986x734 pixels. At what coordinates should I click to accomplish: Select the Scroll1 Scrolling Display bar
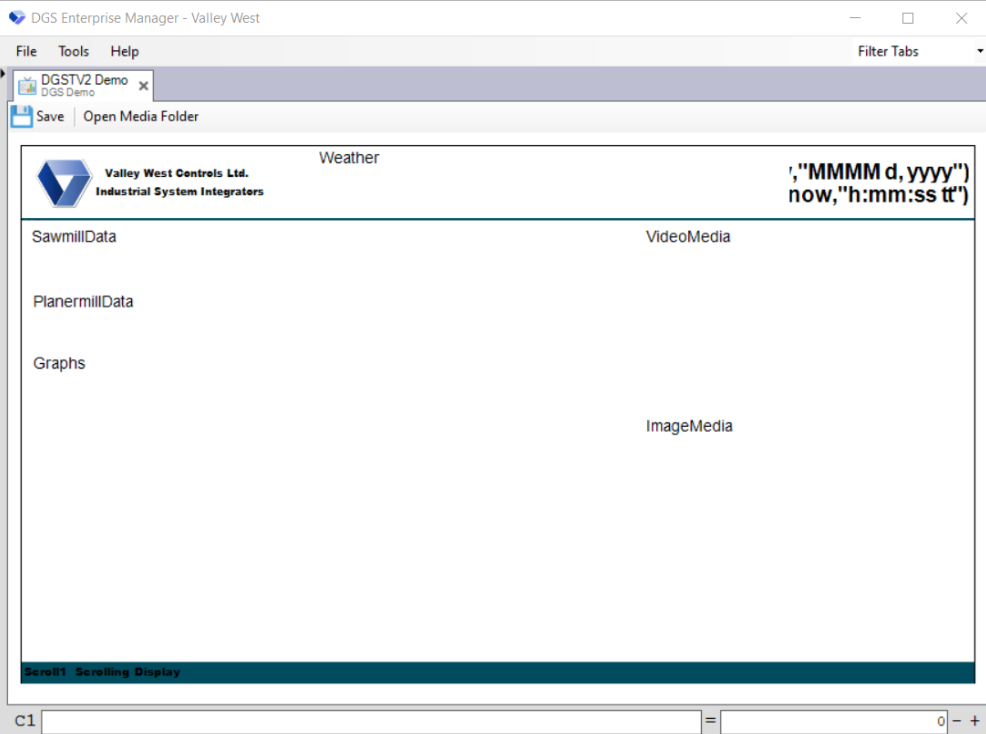[x=103, y=671]
